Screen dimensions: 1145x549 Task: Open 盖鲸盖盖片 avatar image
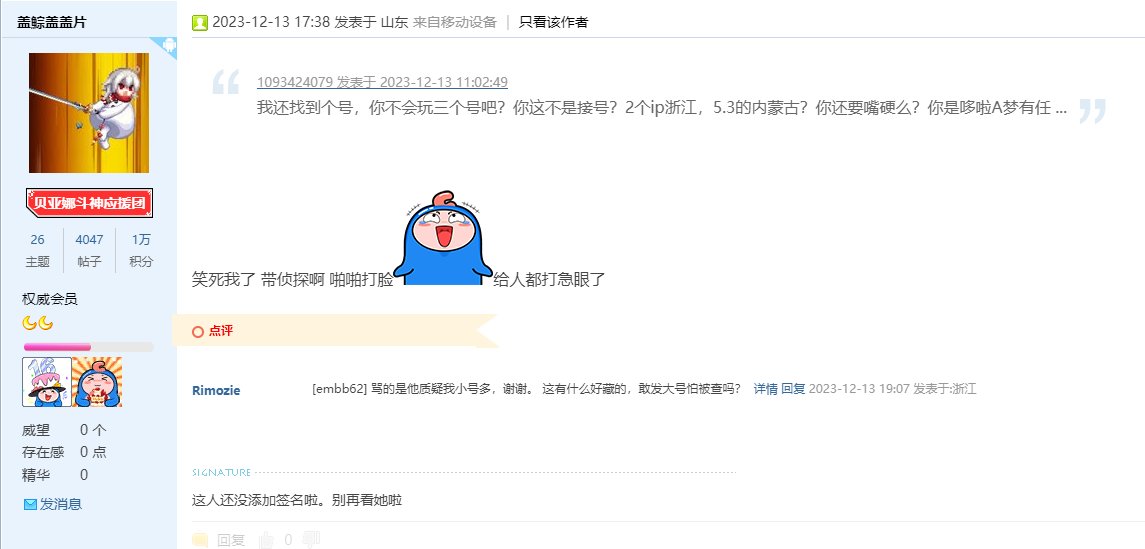coord(89,112)
